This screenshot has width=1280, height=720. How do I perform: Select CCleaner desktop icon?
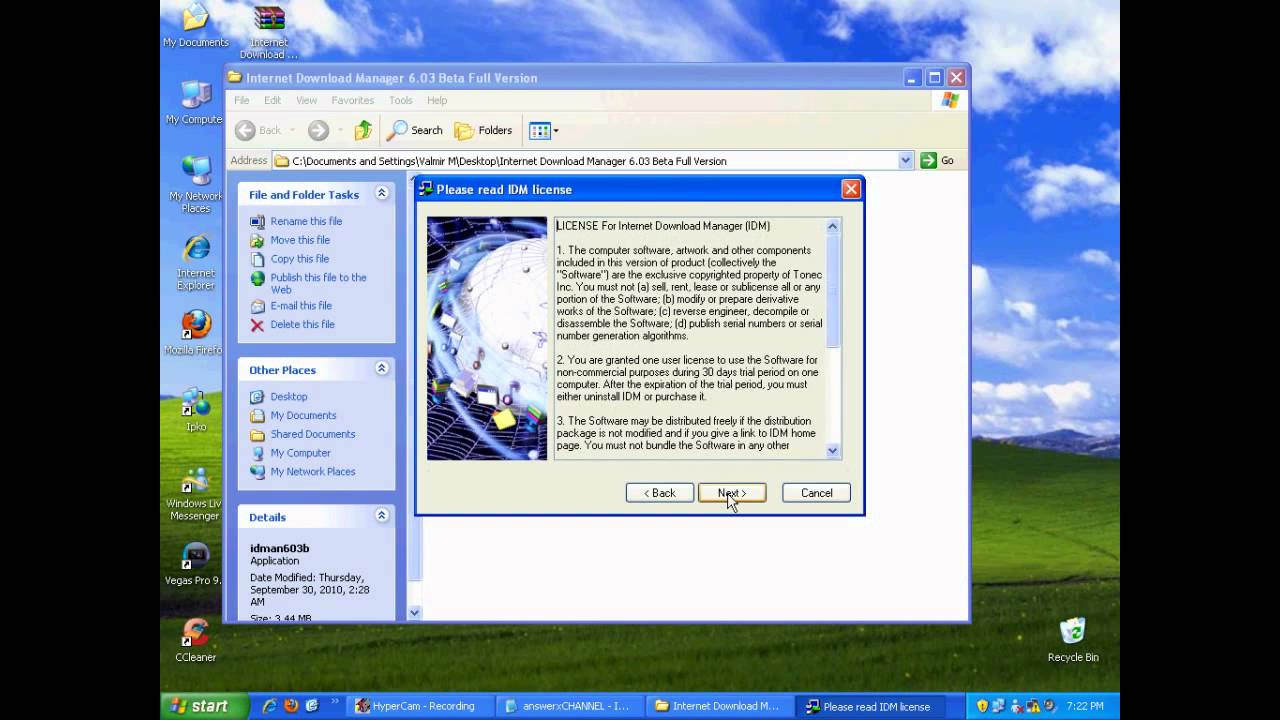tap(196, 641)
